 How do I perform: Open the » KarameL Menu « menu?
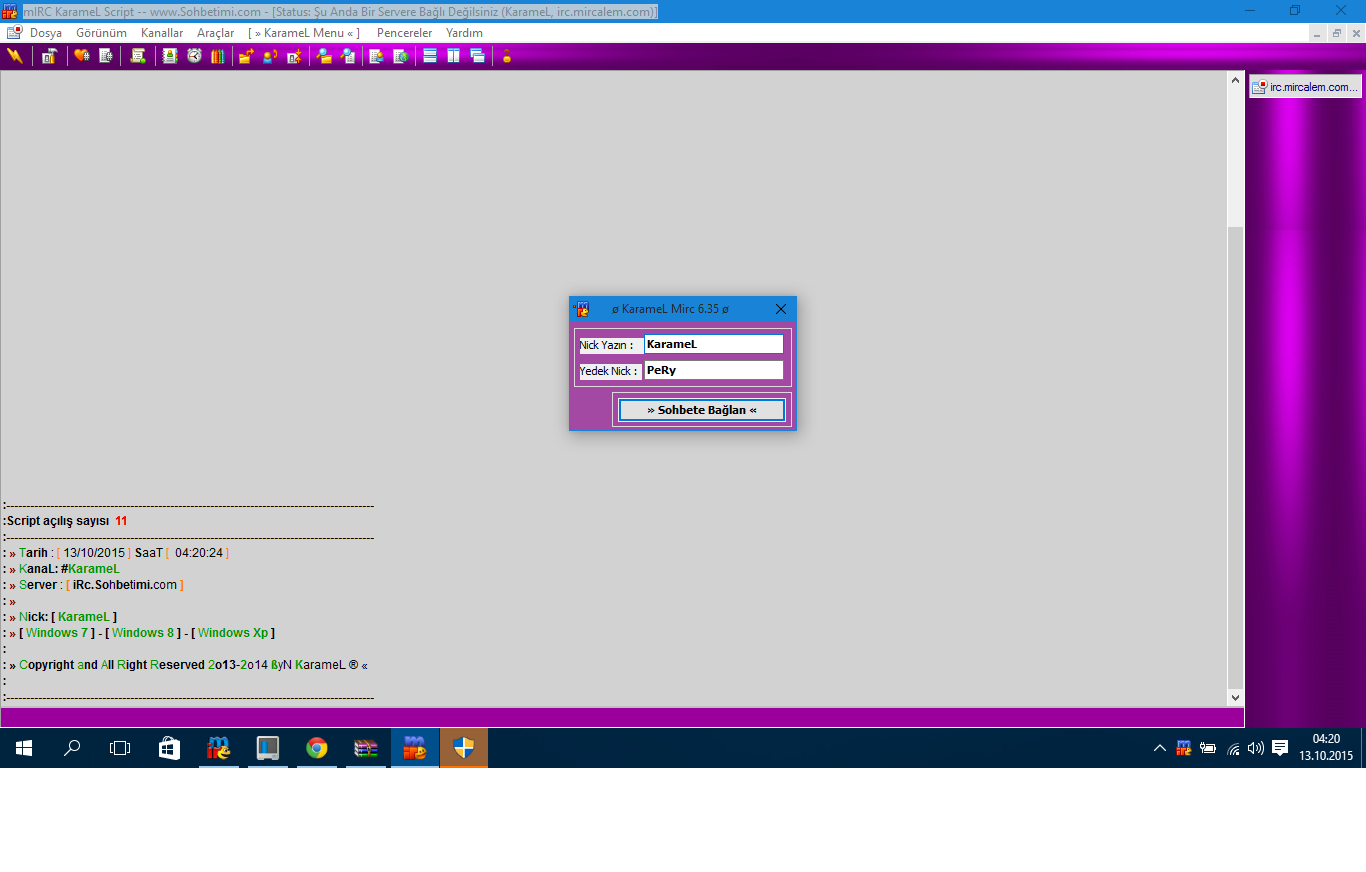pyautogui.click(x=304, y=33)
